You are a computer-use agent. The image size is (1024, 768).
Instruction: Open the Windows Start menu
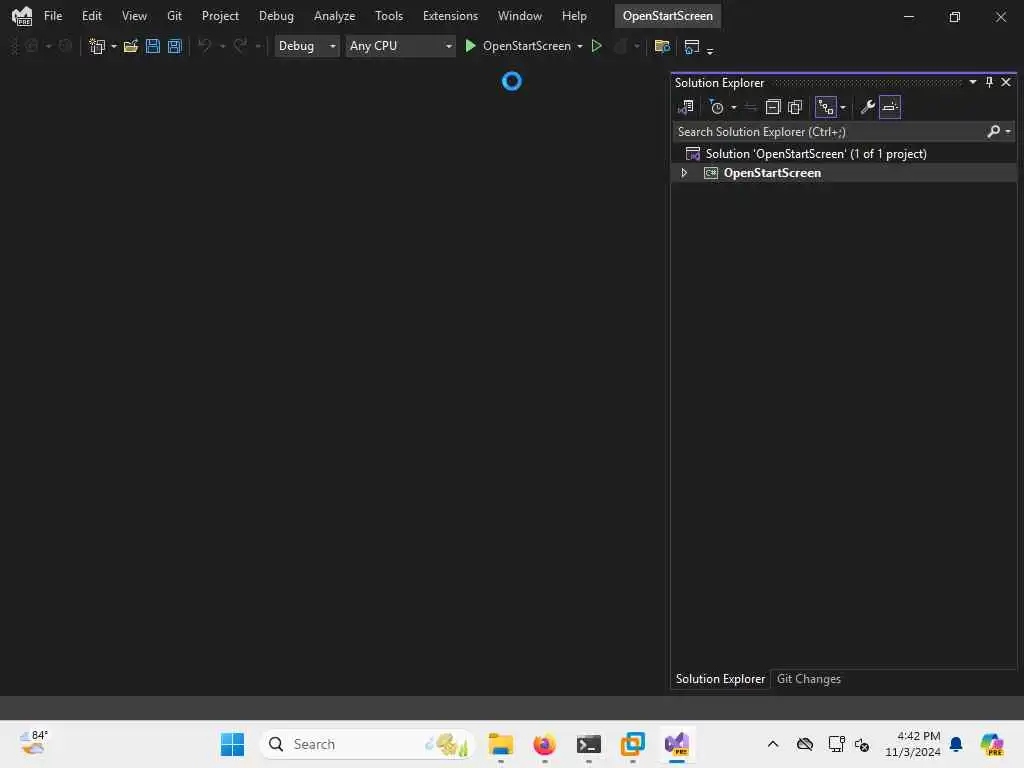click(x=232, y=744)
